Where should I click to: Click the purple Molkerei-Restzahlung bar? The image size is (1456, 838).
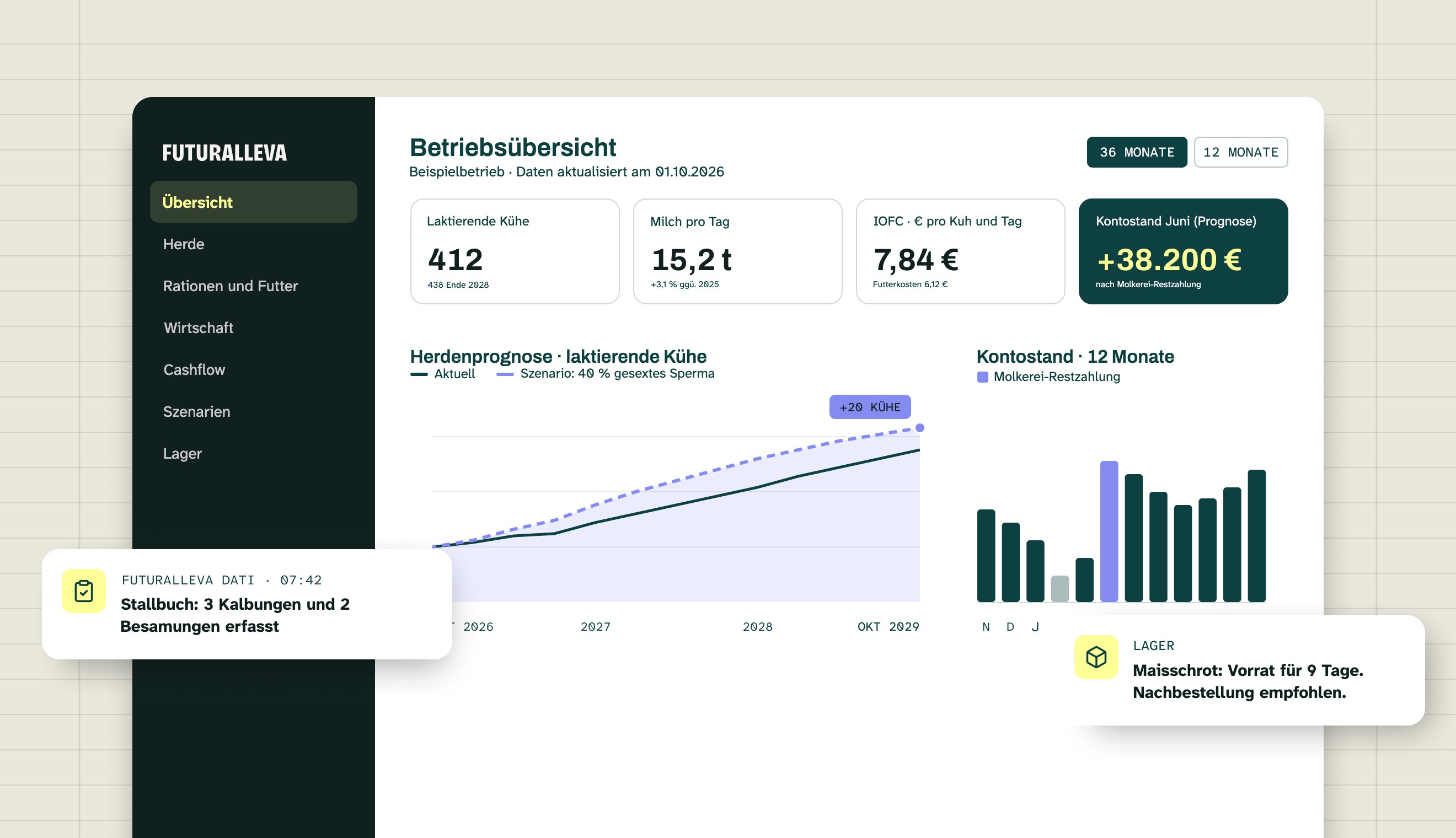pos(1109,531)
